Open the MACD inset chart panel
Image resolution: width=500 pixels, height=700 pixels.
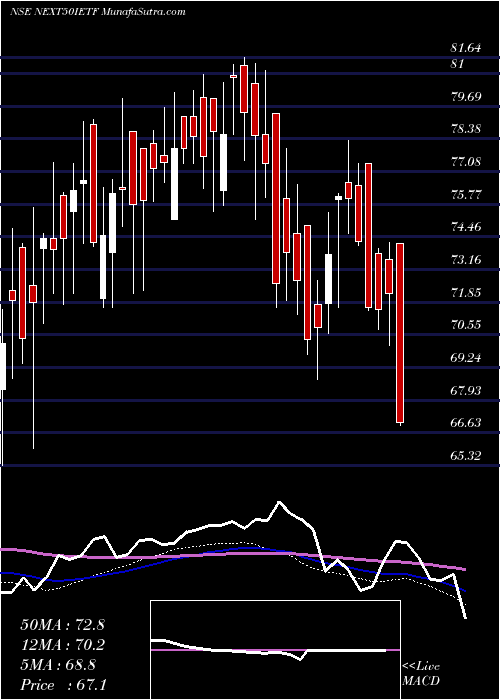click(x=275, y=650)
